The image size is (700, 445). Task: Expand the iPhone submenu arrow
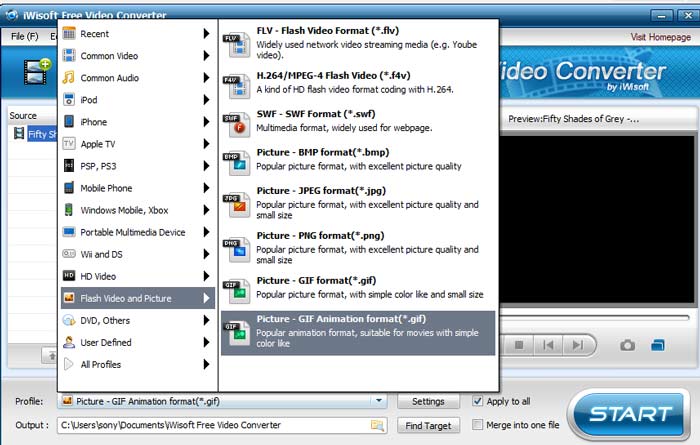(x=206, y=121)
